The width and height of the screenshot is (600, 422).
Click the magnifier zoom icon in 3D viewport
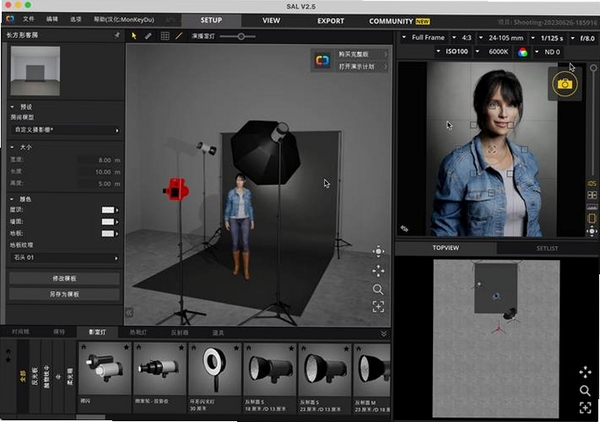[378, 289]
